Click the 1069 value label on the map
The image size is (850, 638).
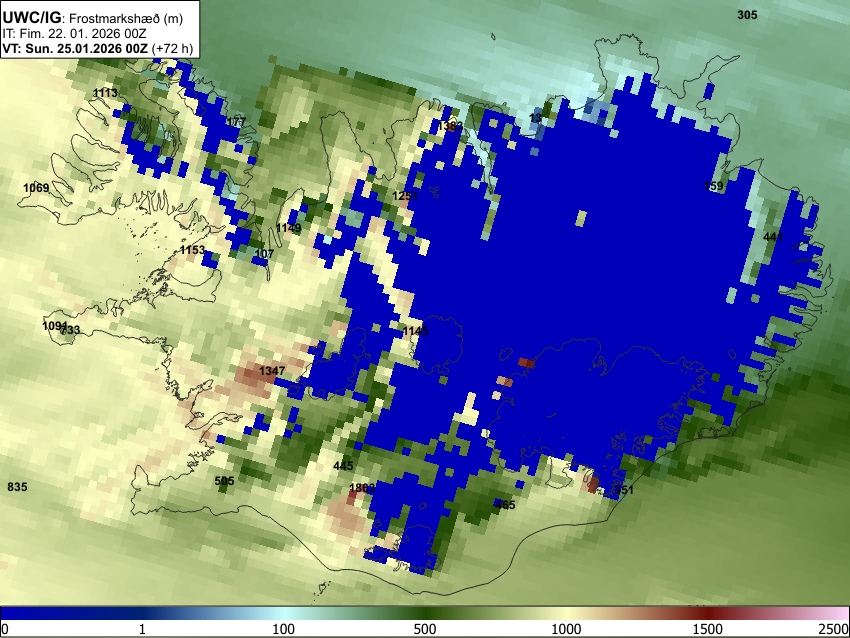[36, 188]
